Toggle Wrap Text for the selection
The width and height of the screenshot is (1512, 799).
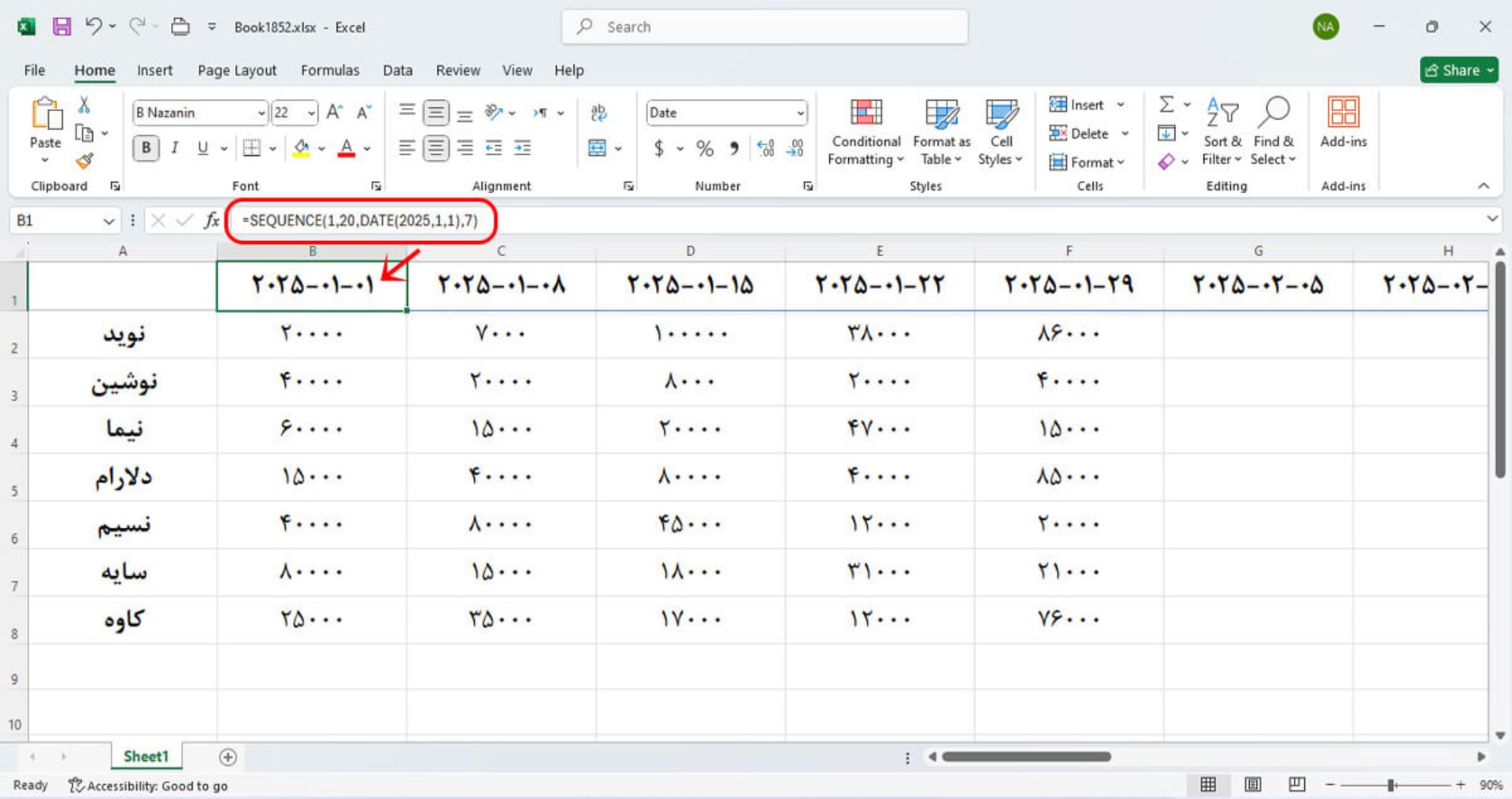click(x=600, y=113)
